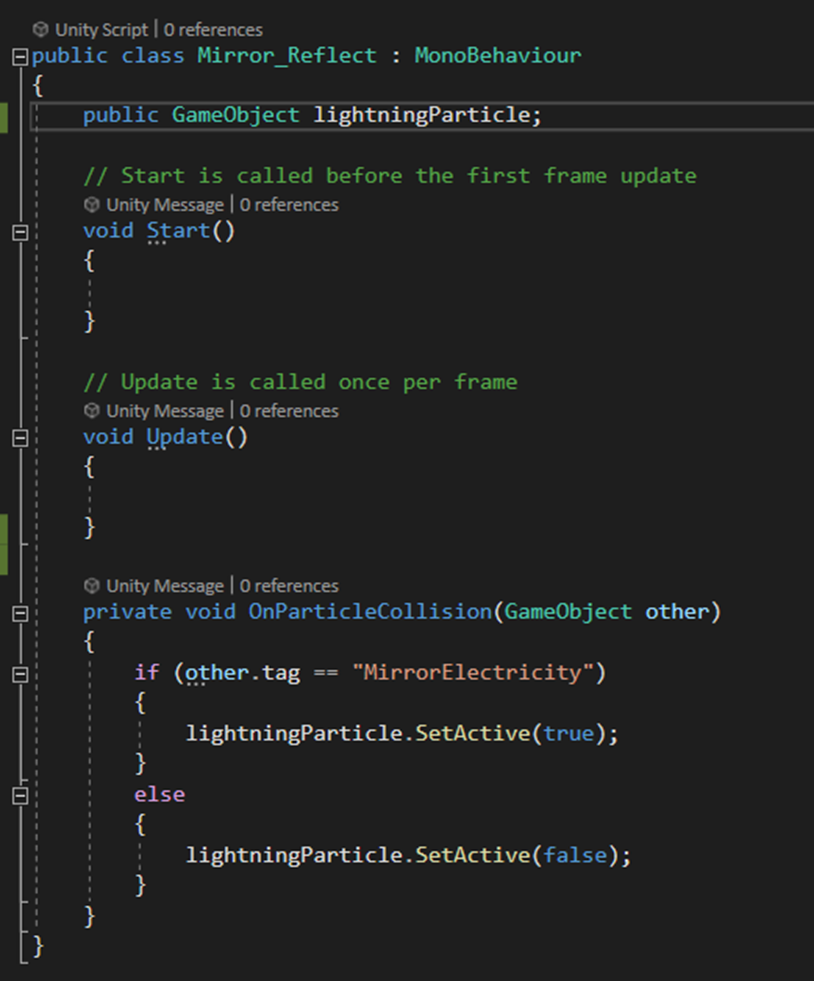The height and width of the screenshot is (981, 814).
Task: Collapse the OnParticleCollision method fold box
Action: pos(20,614)
